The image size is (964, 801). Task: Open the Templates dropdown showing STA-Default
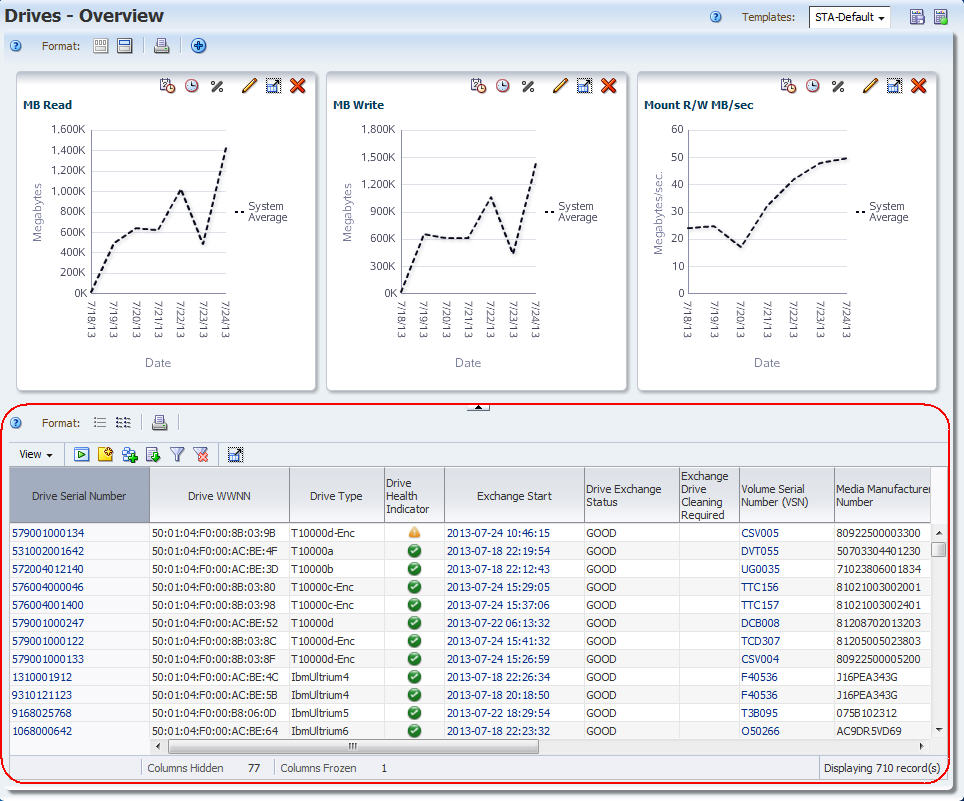tap(849, 18)
